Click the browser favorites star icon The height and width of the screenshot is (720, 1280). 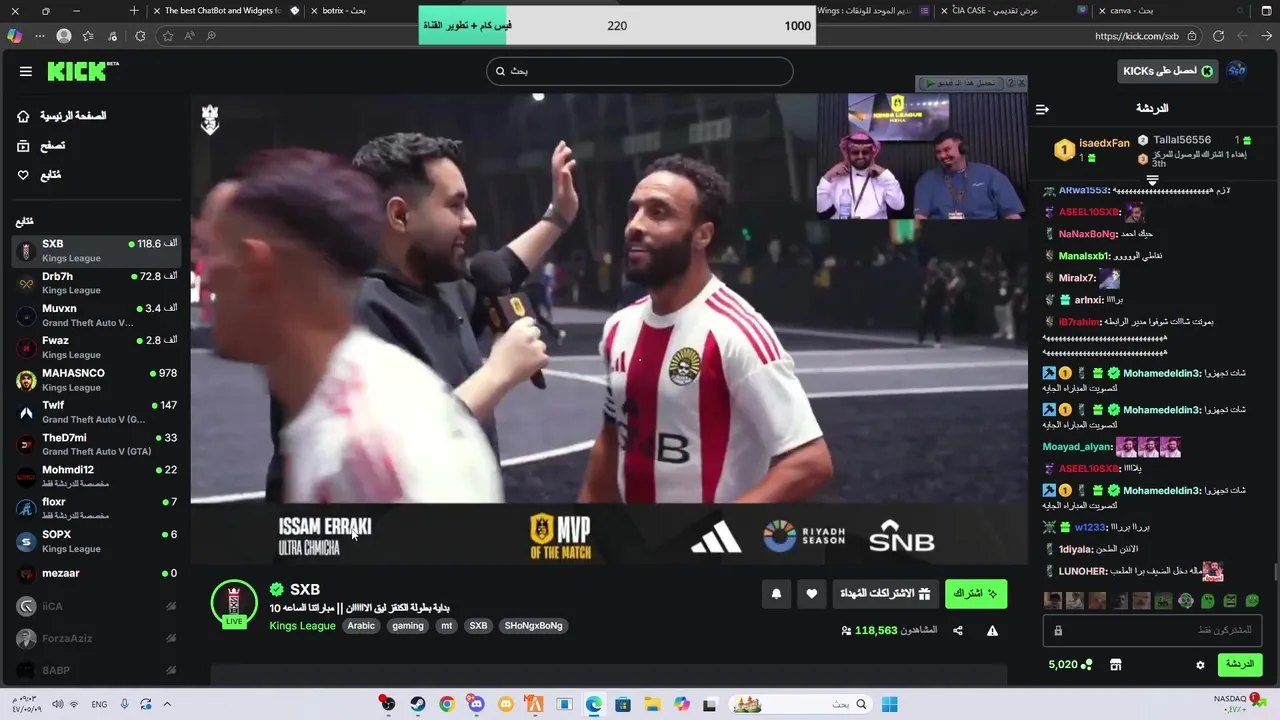pyautogui.click(x=168, y=36)
